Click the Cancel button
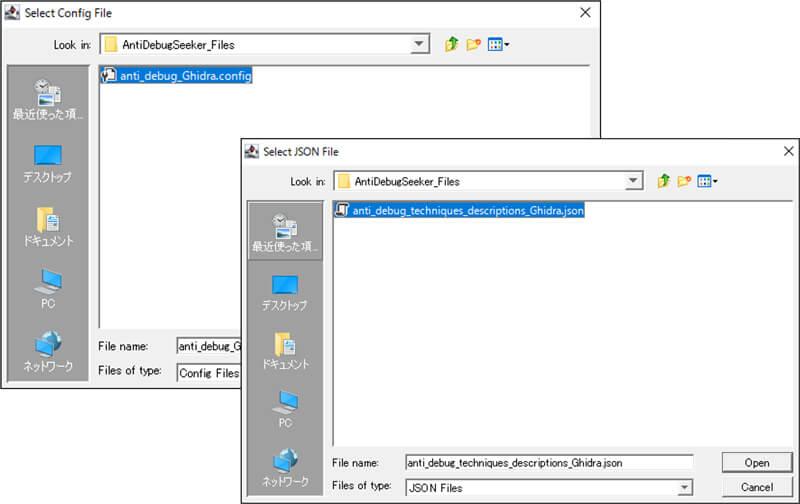800x504 pixels. [x=757, y=487]
